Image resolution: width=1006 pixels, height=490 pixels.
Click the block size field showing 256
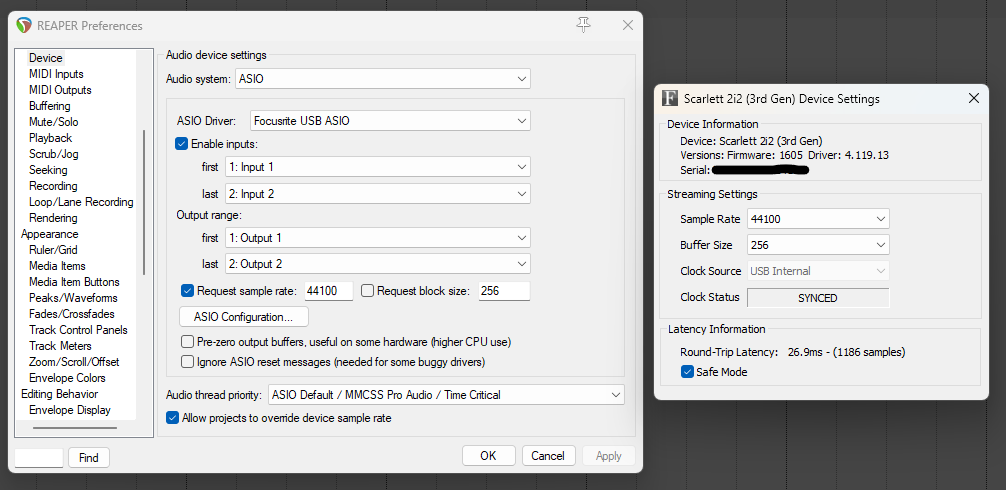point(504,291)
